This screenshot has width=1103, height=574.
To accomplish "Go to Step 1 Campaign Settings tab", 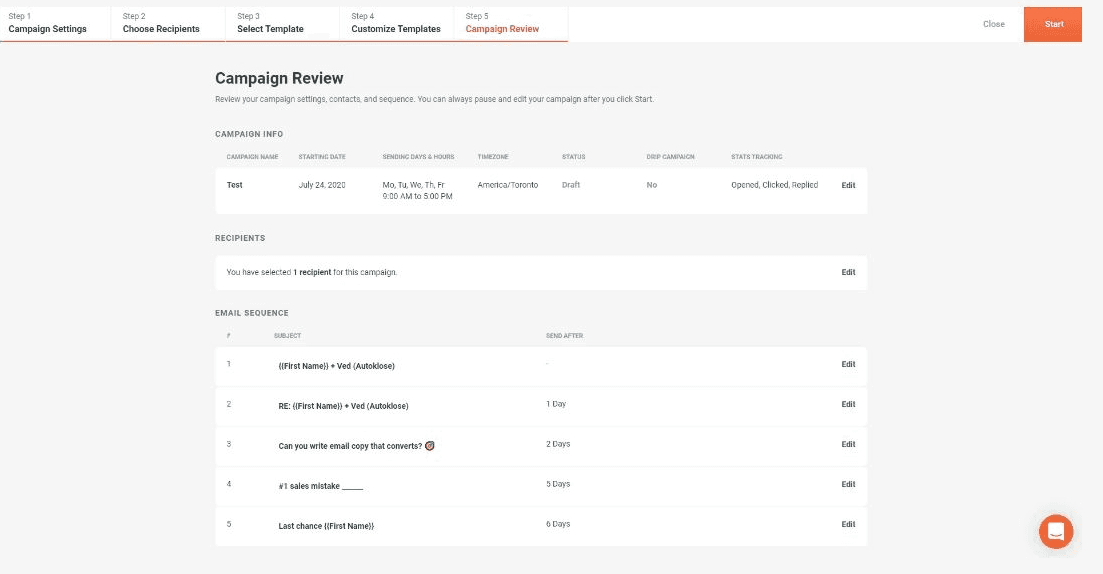I will point(55,23).
